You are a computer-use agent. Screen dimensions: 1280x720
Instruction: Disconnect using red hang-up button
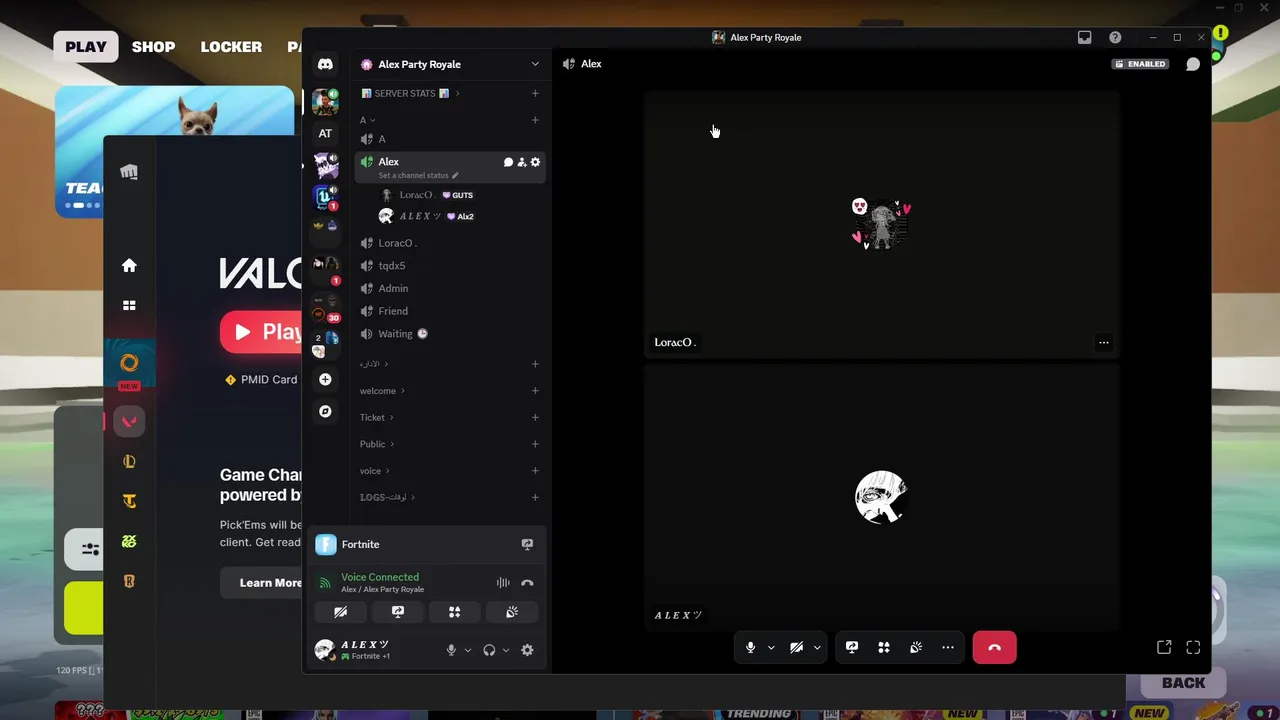click(994, 647)
